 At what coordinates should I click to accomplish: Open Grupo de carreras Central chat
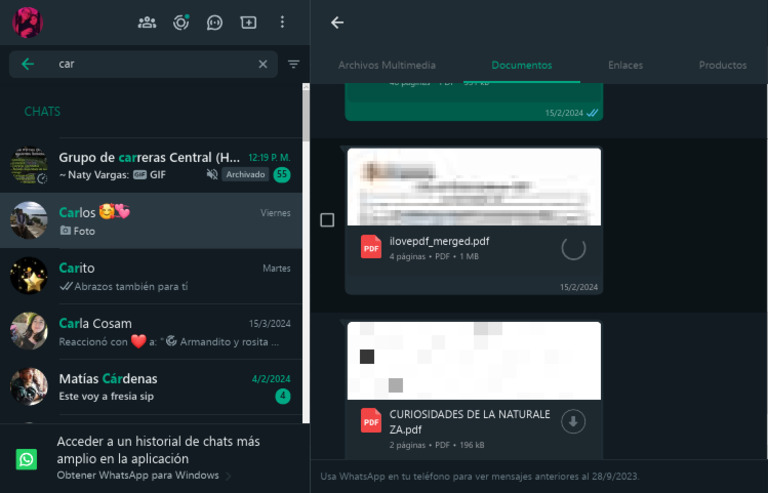pos(151,165)
